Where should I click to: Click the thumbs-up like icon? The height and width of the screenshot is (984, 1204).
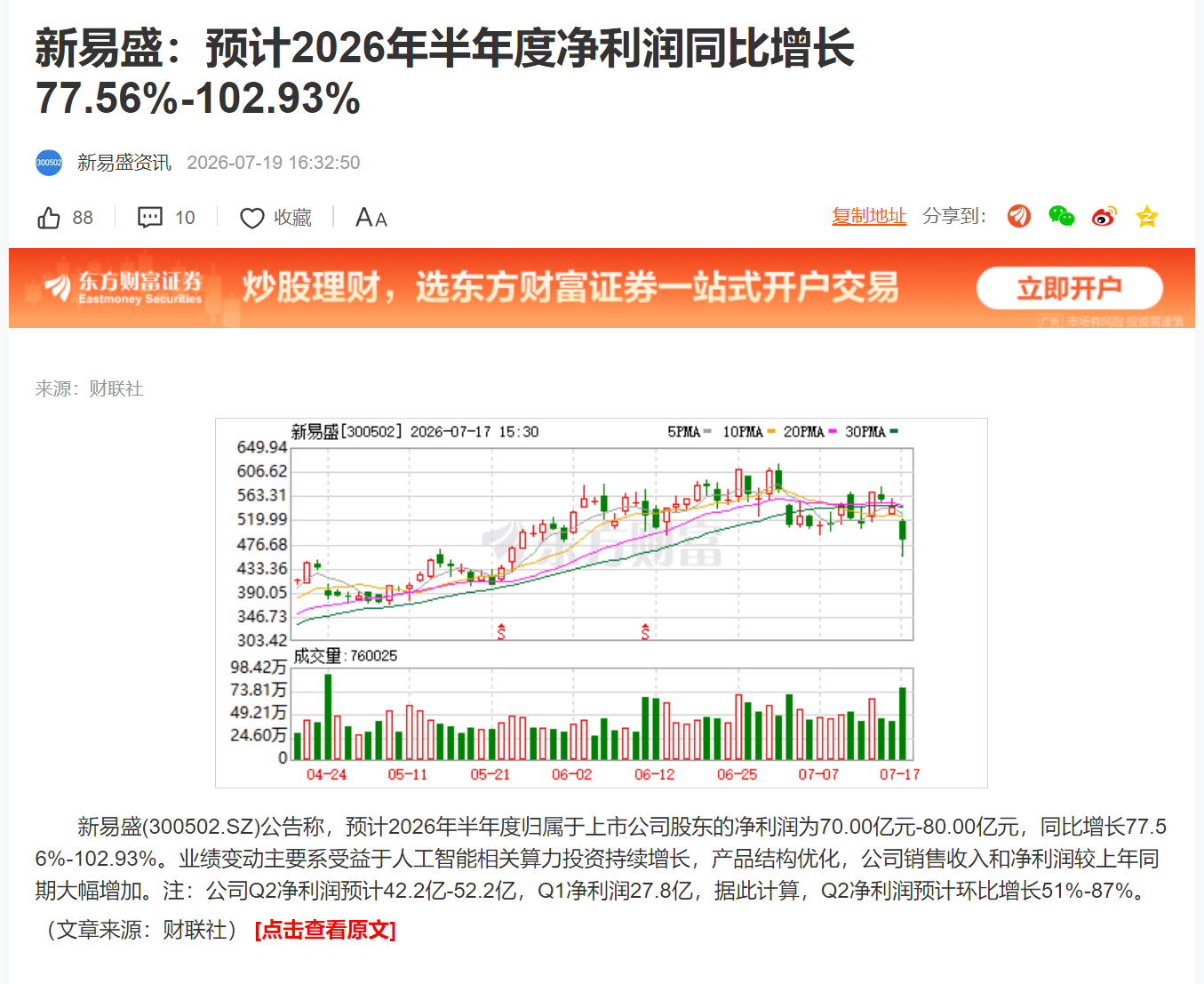(49, 218)
